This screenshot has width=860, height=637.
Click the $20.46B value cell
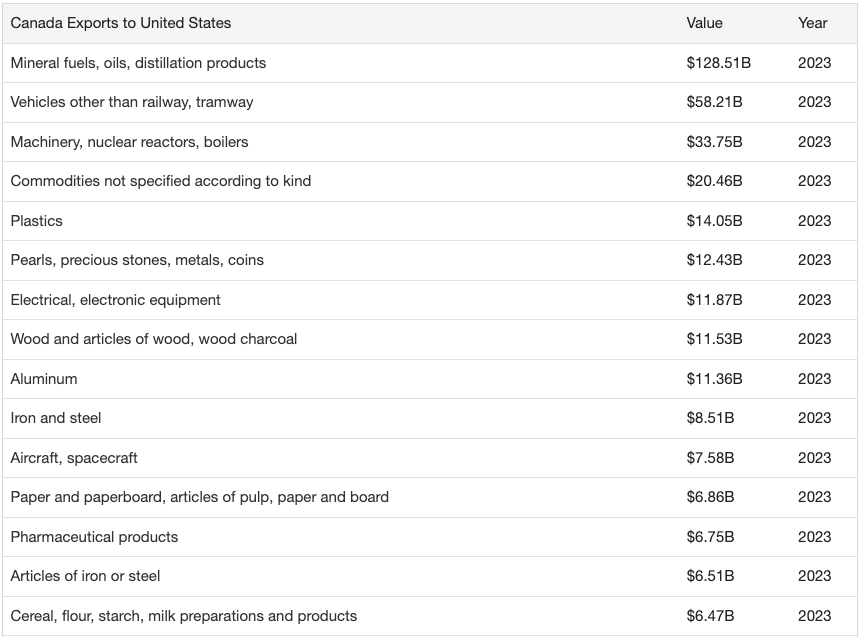714,181
